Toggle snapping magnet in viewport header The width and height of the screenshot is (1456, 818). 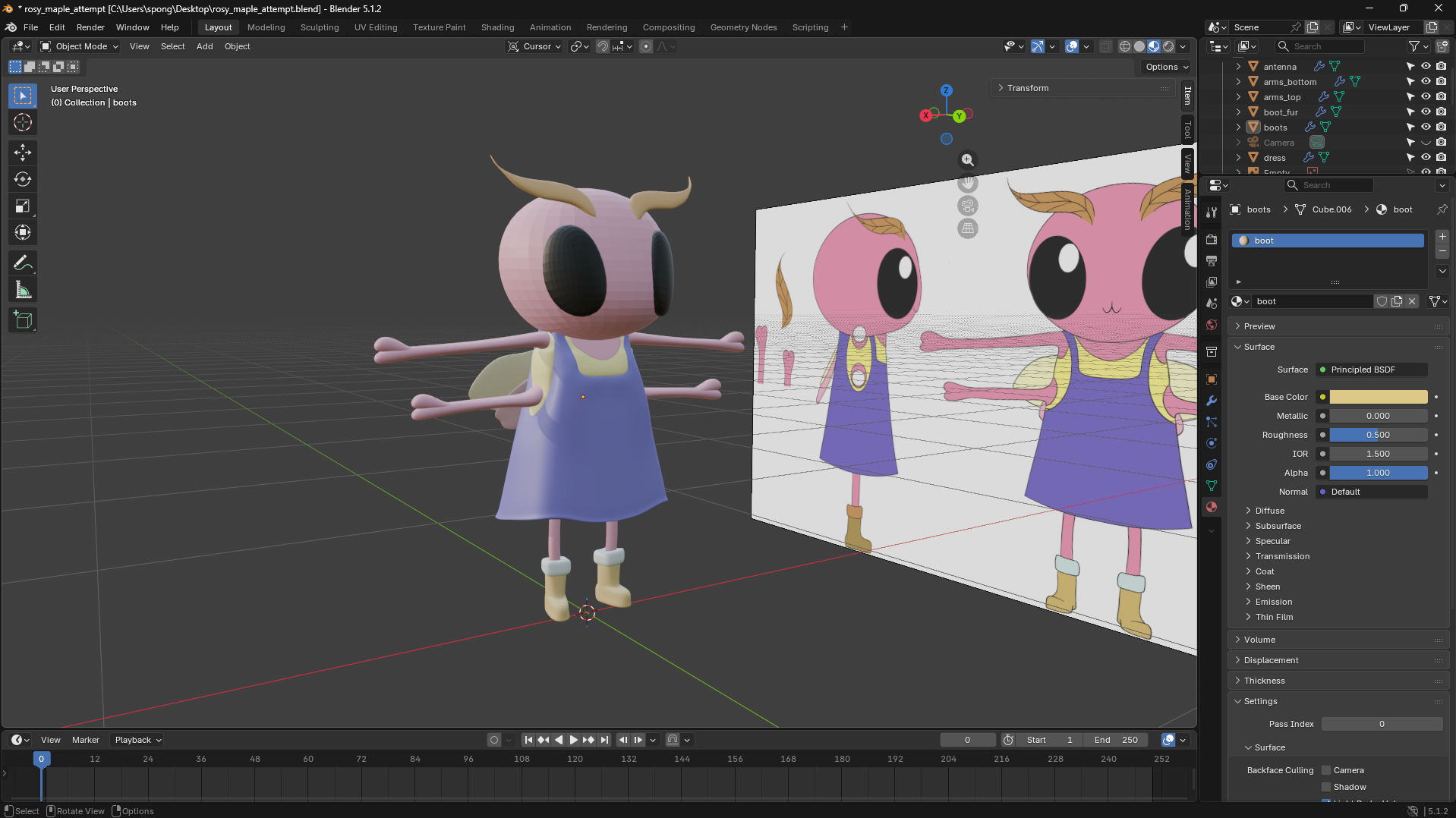pos(603,46)
